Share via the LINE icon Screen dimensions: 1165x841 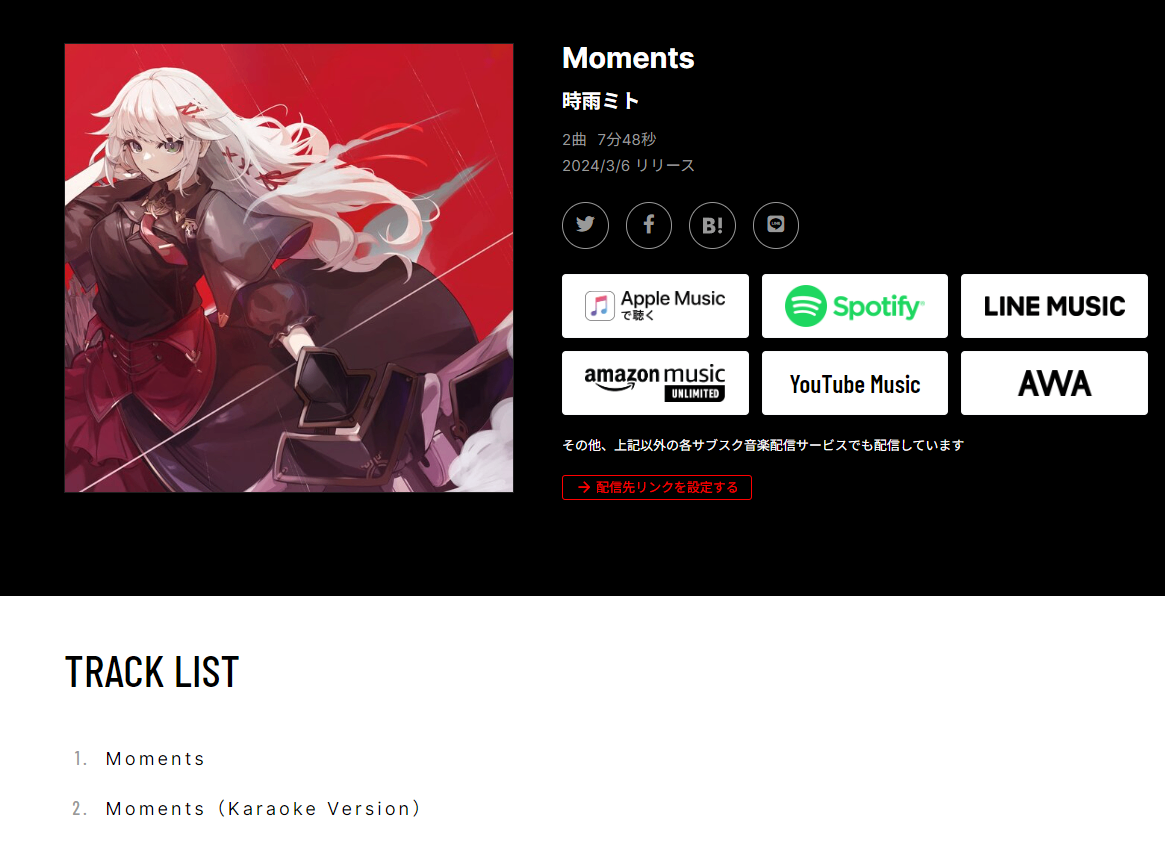point(776,225)
